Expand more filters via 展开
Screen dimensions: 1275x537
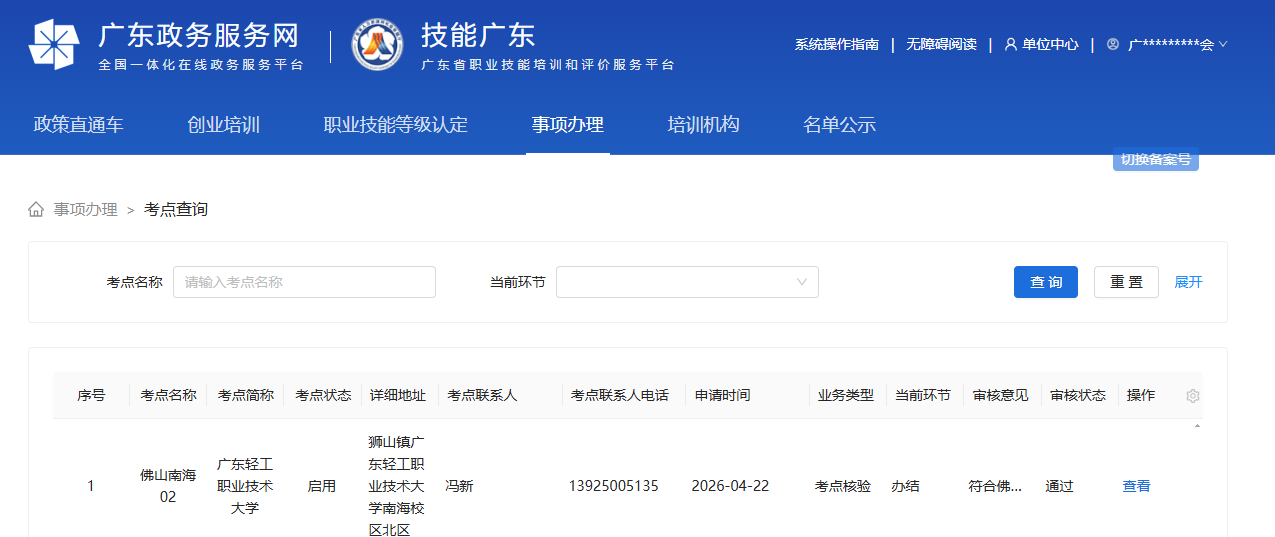tap(1188, 282)
